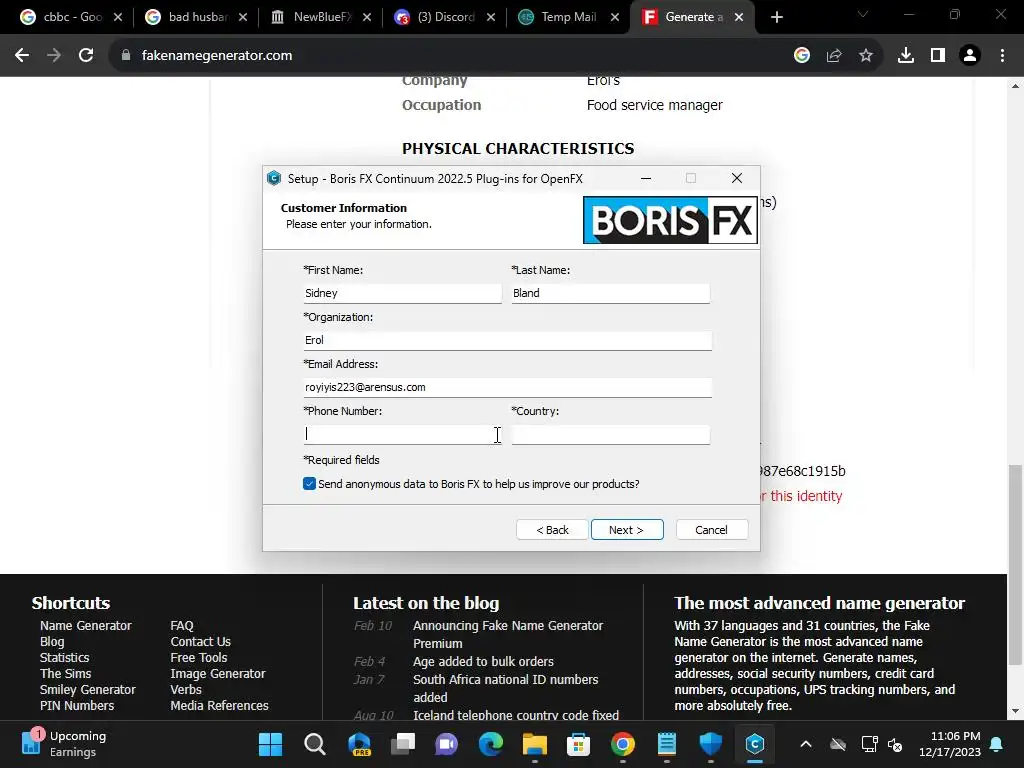Reload the fakenamegenerator page

pos(86,56)
